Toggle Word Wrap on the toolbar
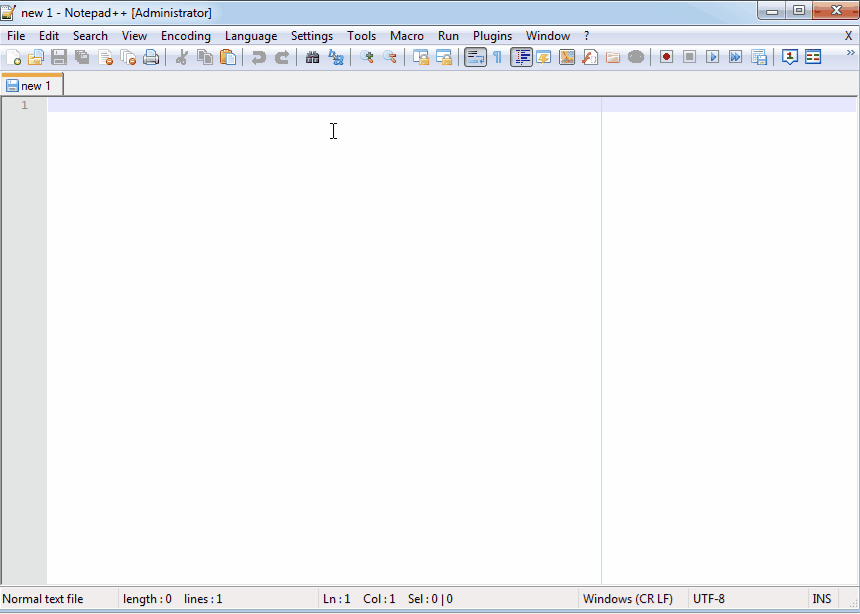 click(x=475, y=57)
